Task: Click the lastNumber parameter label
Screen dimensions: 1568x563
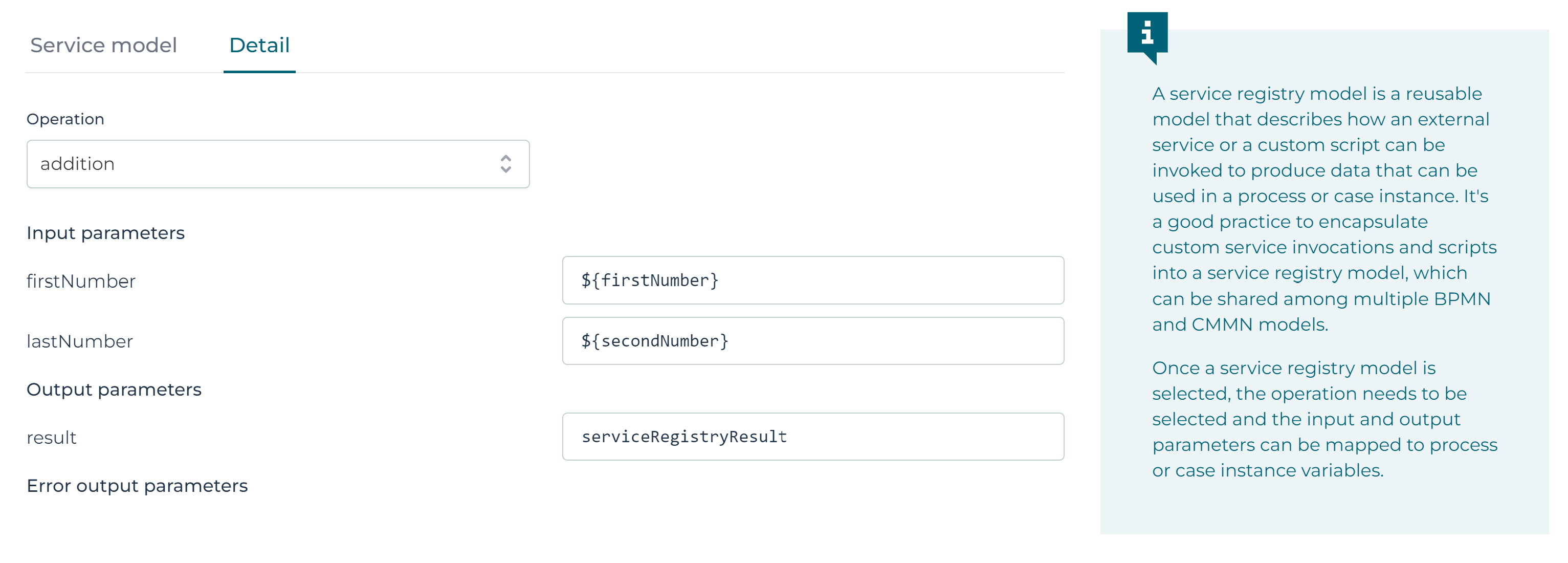Action: tap(79, 341)
